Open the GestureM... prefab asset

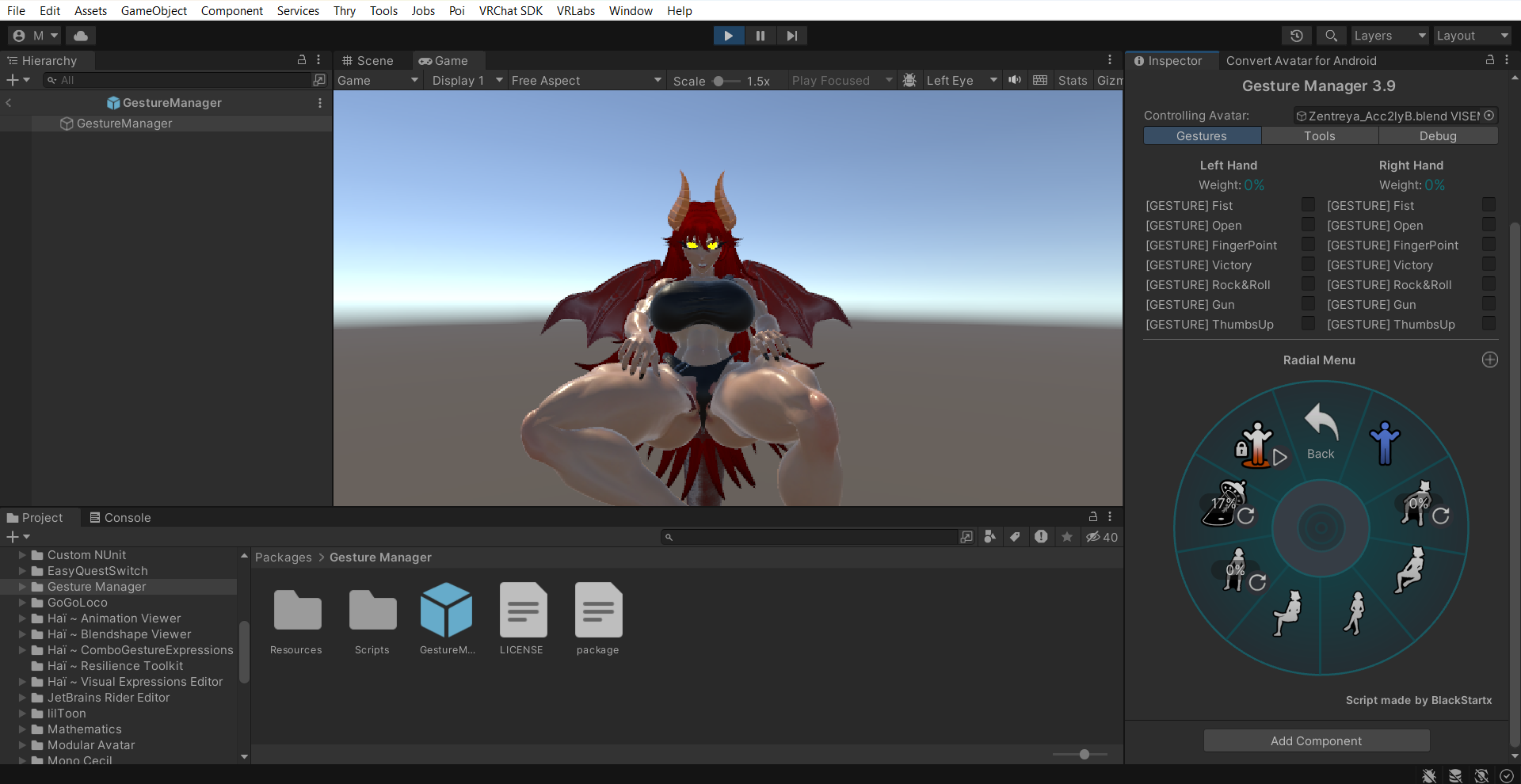447,619
